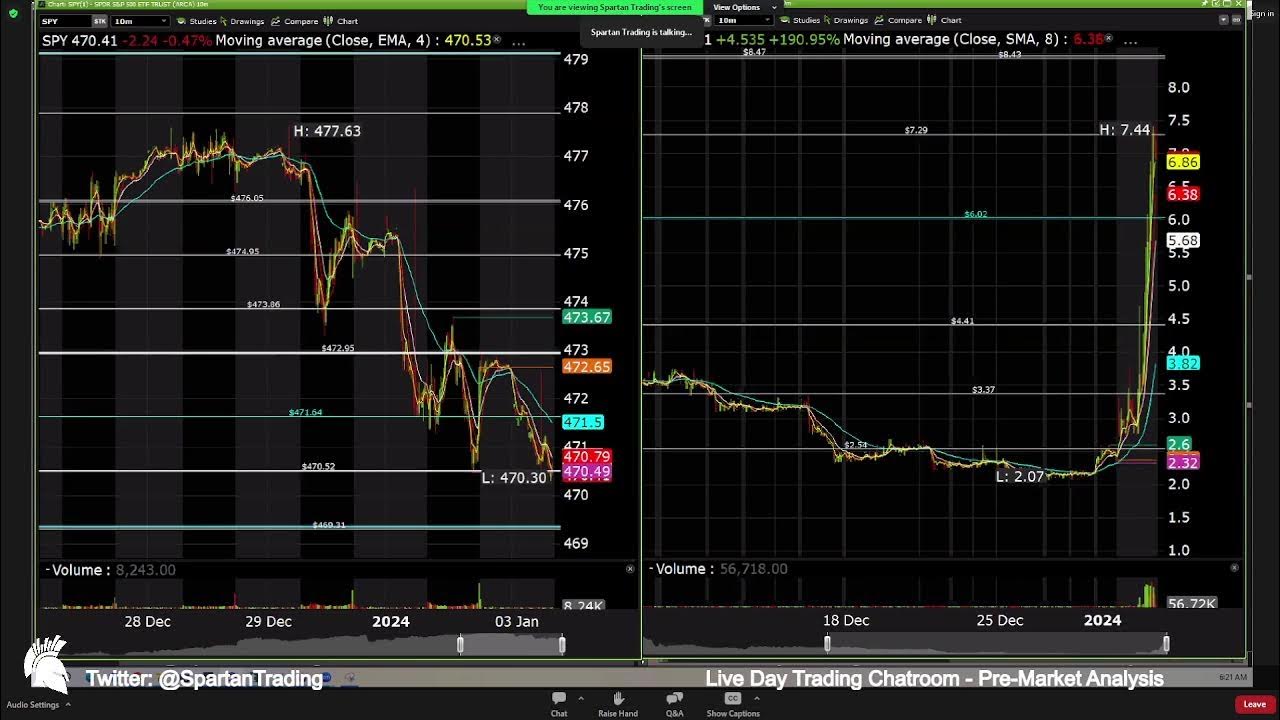
Task: Open Compare in the right chart toolbar
Action: pyautogui.click(x=899, y=20)
